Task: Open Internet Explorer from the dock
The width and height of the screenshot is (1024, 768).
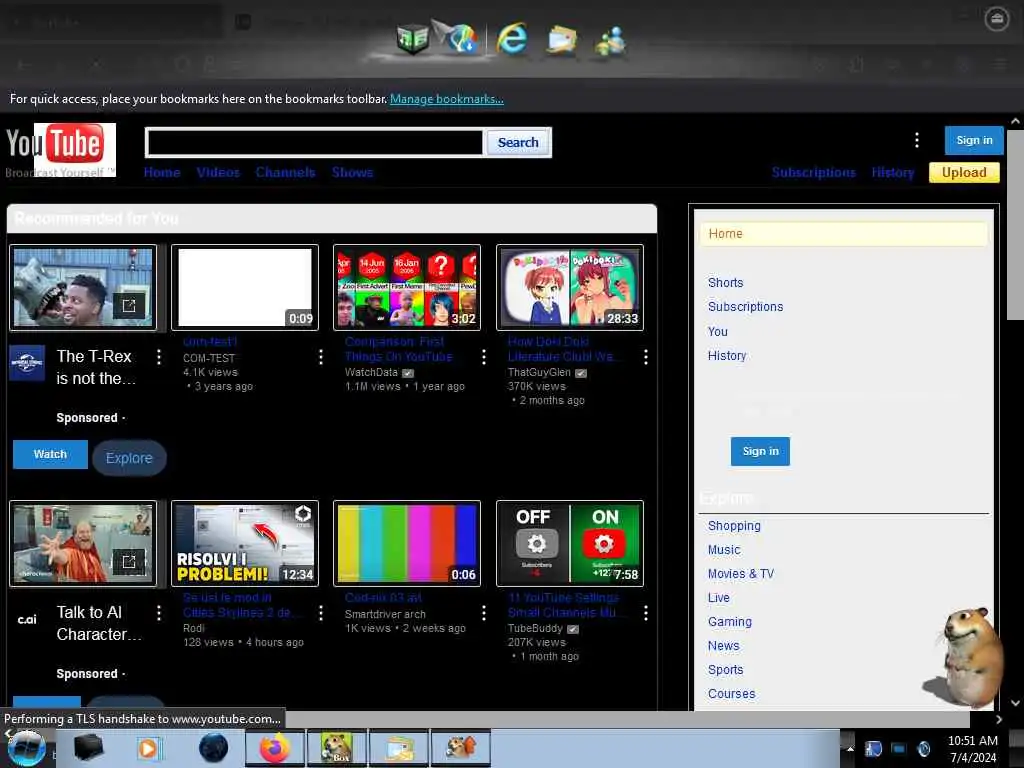Action: (511, 38)
